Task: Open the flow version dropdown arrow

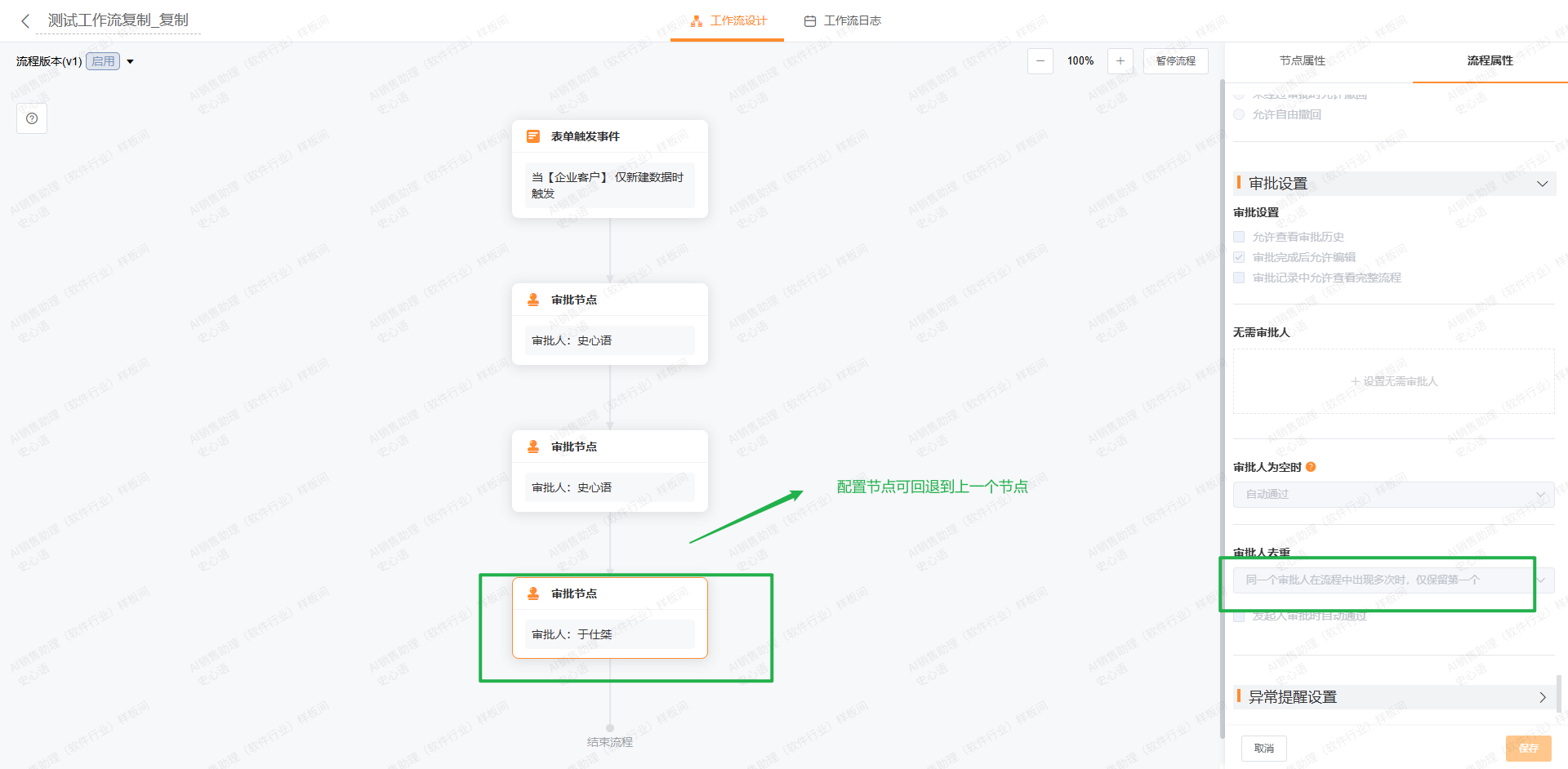Action: point(130,62)
